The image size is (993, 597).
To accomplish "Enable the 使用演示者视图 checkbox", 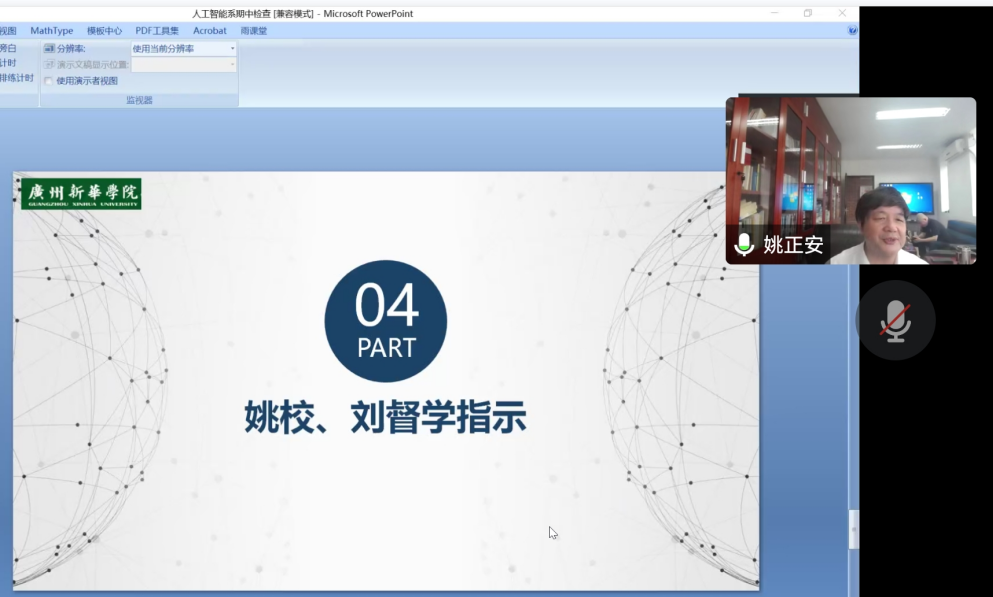I will pos(49,81).
